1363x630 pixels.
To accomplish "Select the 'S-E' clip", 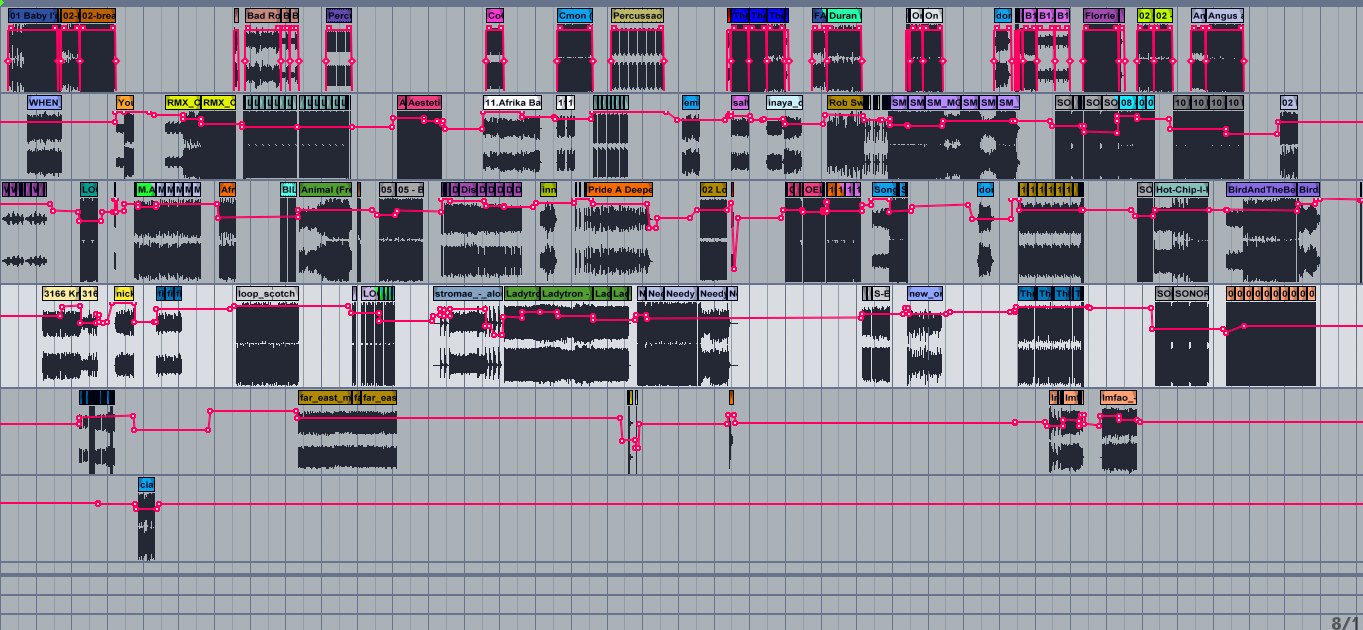I will pos(880,294).
